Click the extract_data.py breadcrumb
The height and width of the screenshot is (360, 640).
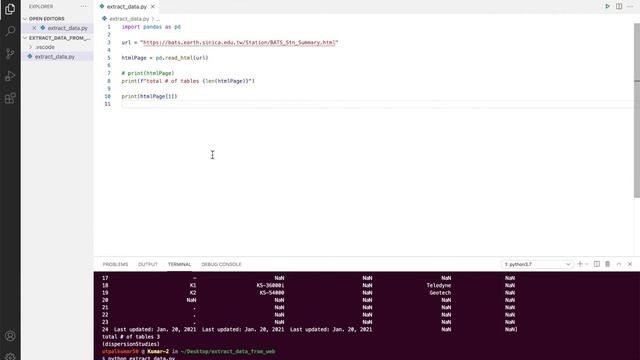click(x=129, y=19)
